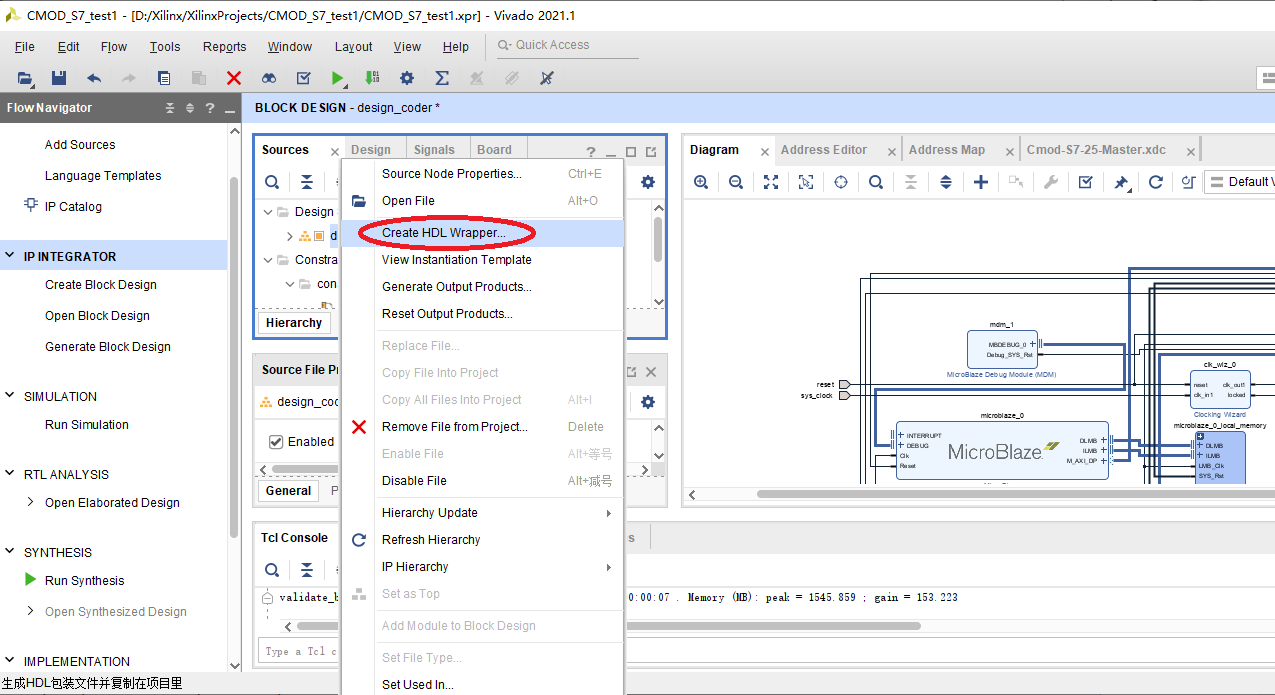Click the Sources panel search icon

point(272,182)
